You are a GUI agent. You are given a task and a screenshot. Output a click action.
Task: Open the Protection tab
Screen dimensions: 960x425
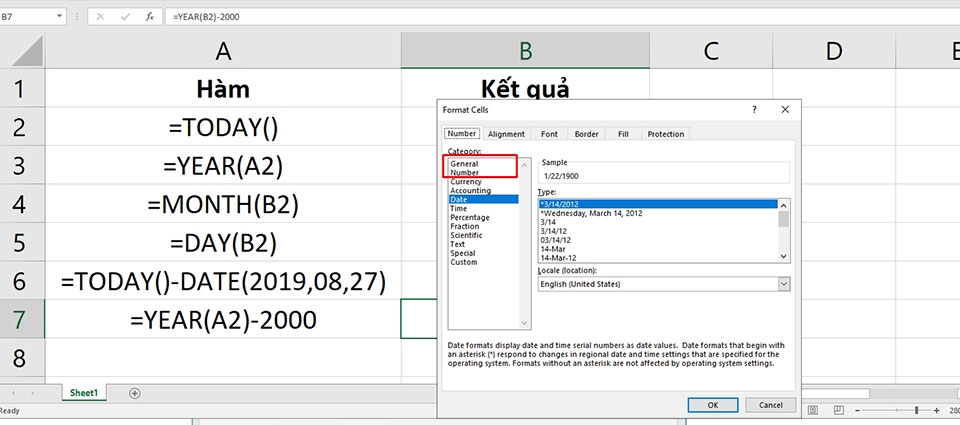coord(666,134)
